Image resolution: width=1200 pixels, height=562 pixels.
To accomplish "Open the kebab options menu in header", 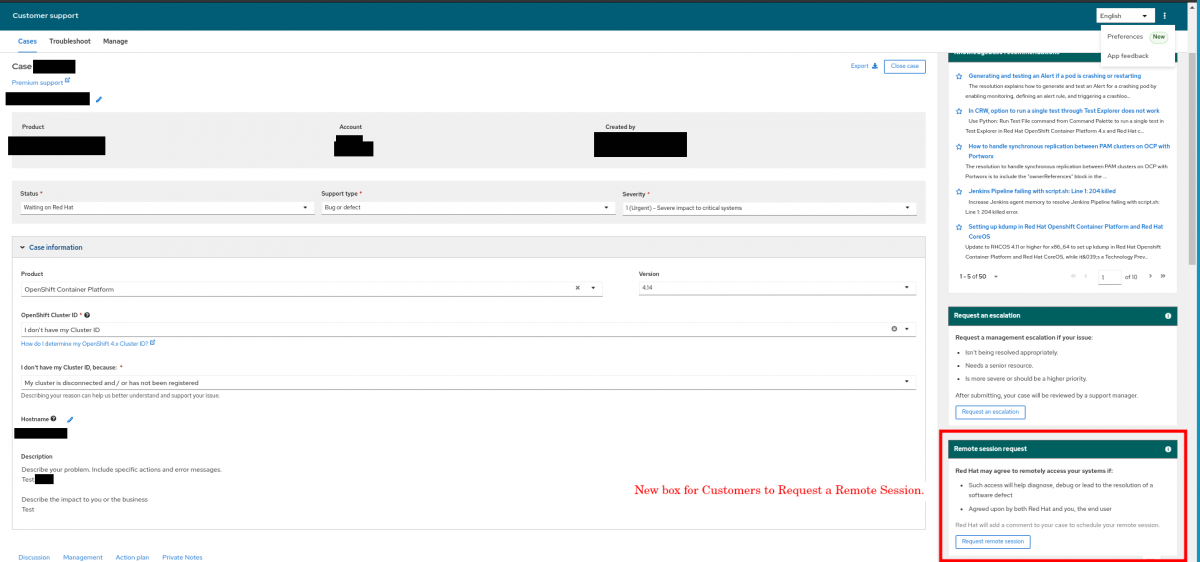I will (1165, 16).
